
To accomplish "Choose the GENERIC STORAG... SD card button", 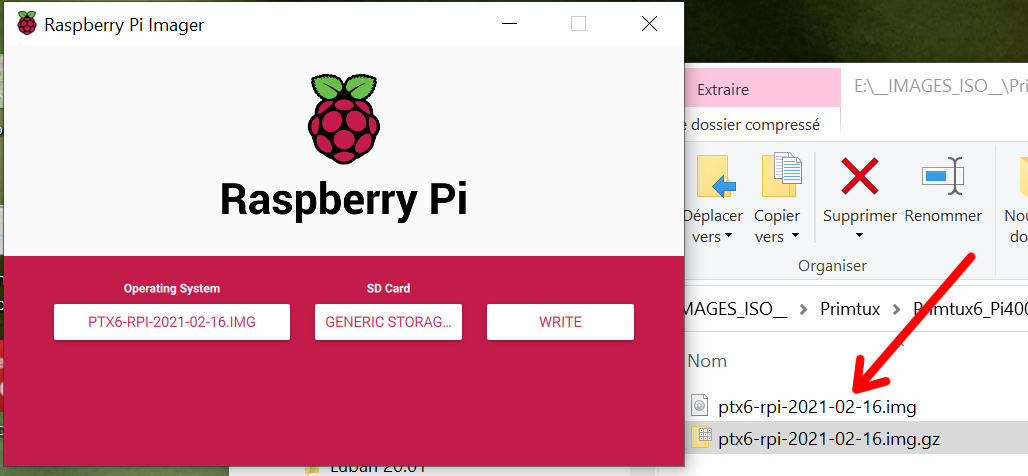I will [388, 322].
